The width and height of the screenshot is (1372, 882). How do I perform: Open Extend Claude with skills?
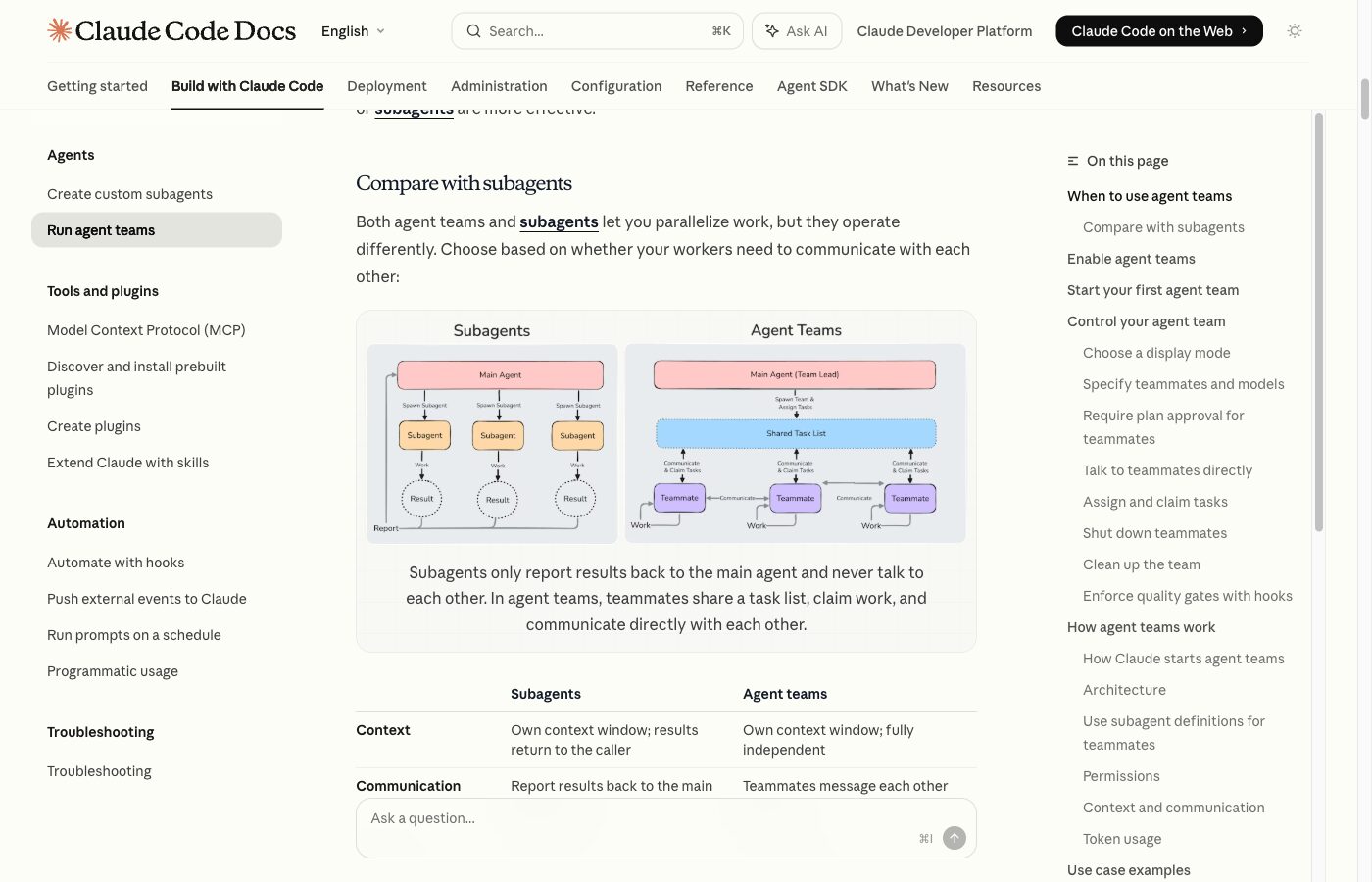(x=127, y=463)
